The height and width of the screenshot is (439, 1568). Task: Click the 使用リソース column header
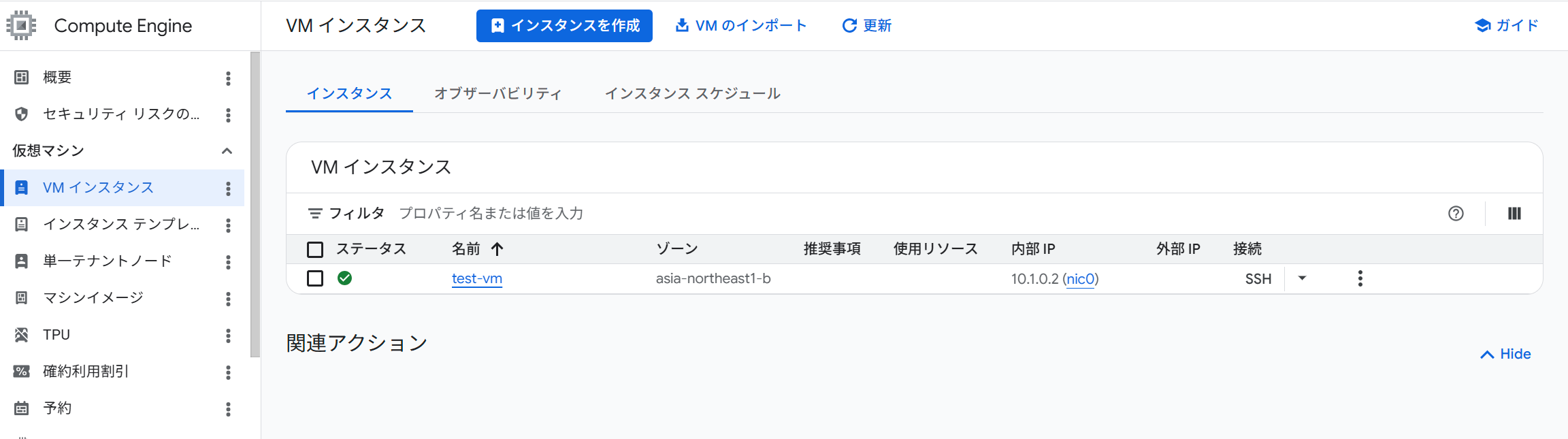coord(935,249)
